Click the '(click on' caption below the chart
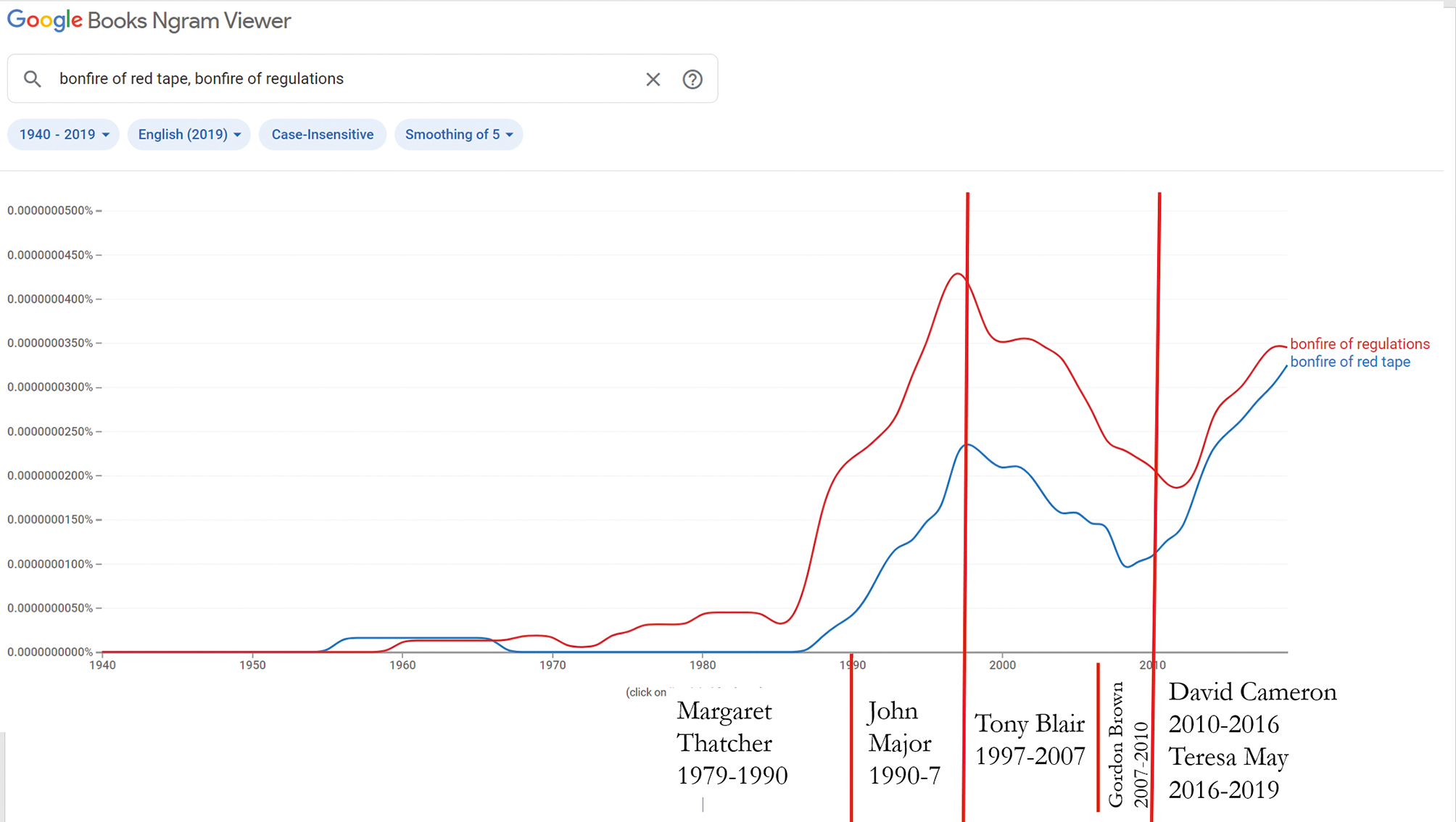This screenshot has height=822, width=1456. click(x=645, y=692)
